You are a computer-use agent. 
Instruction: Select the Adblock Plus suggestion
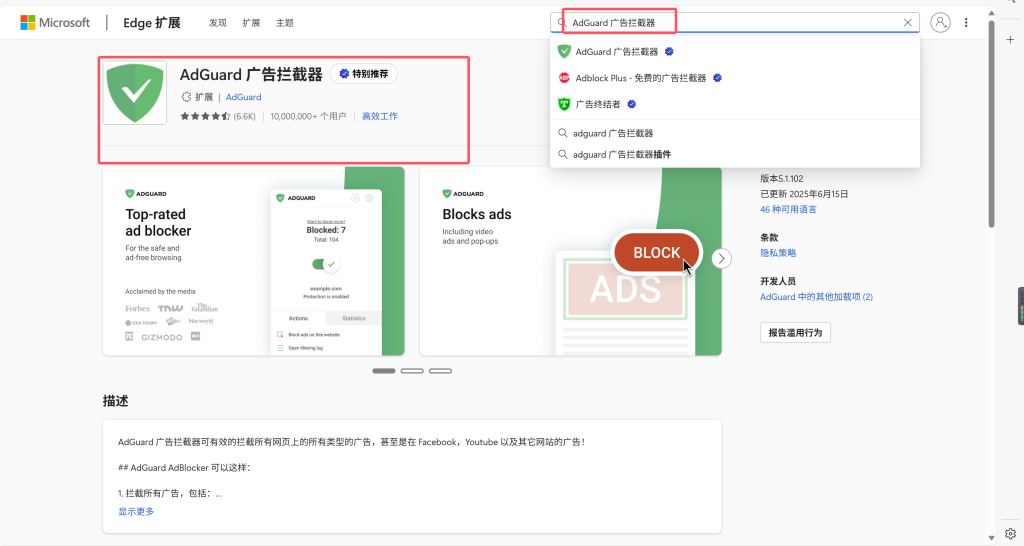coord(735,78)
